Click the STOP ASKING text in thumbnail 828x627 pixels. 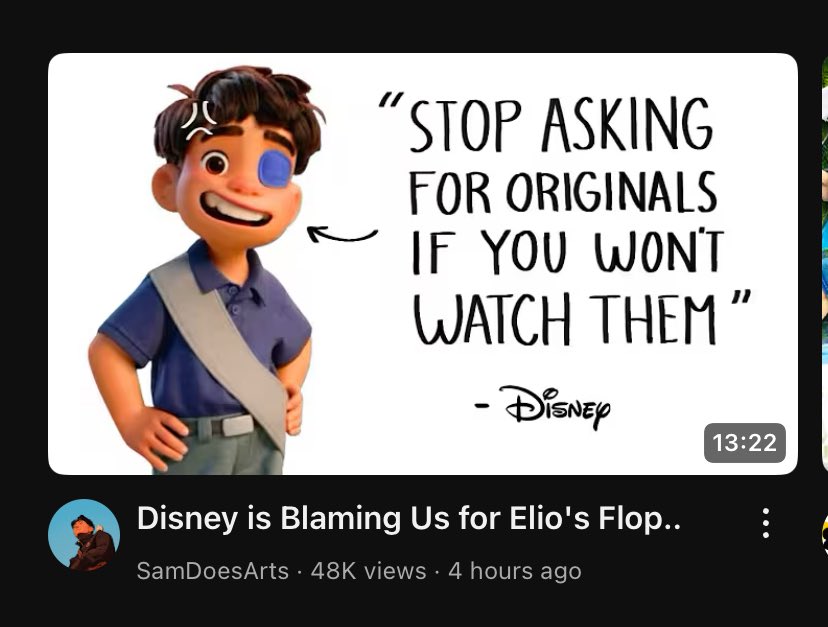pos(560,125)
